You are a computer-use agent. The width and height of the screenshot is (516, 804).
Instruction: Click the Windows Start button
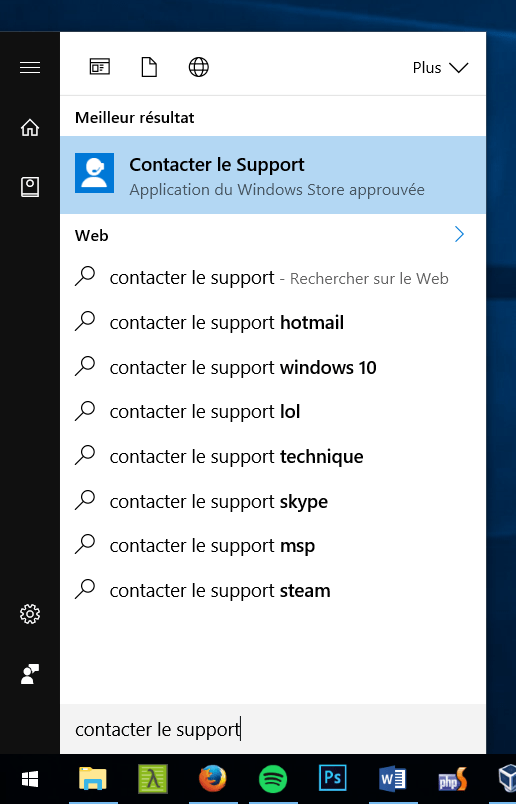point(30,779)
